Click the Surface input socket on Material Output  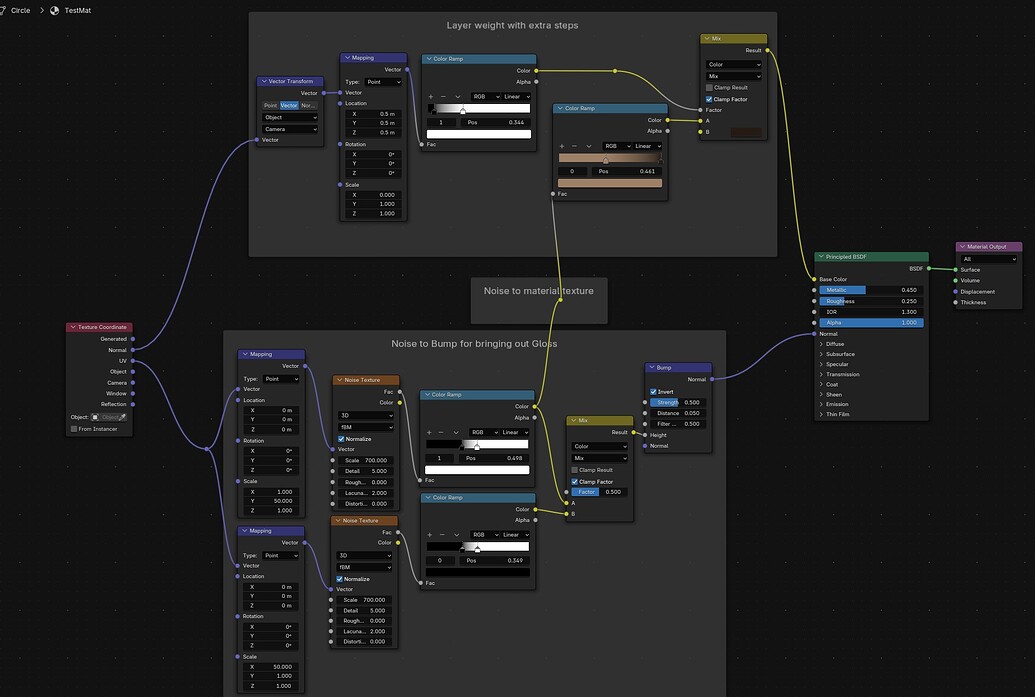(x=955, y=269)
